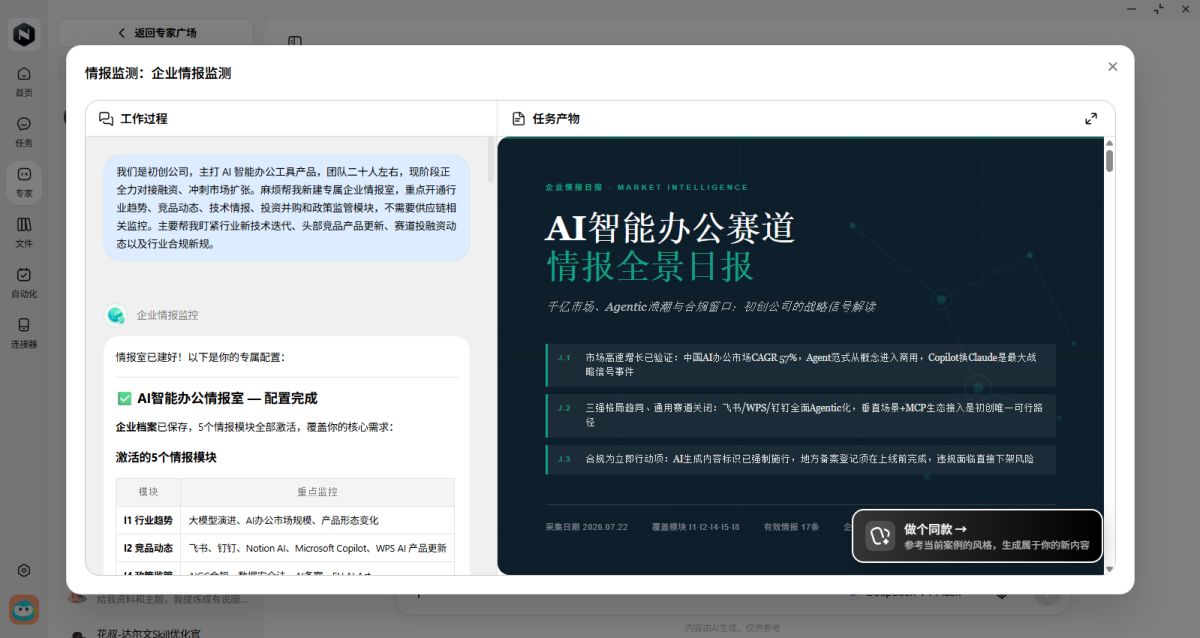Image resolution: width=1200 pixels, height=638 pixels.
Task: Click the 任务产物 document icon
Action: (518, 119)
